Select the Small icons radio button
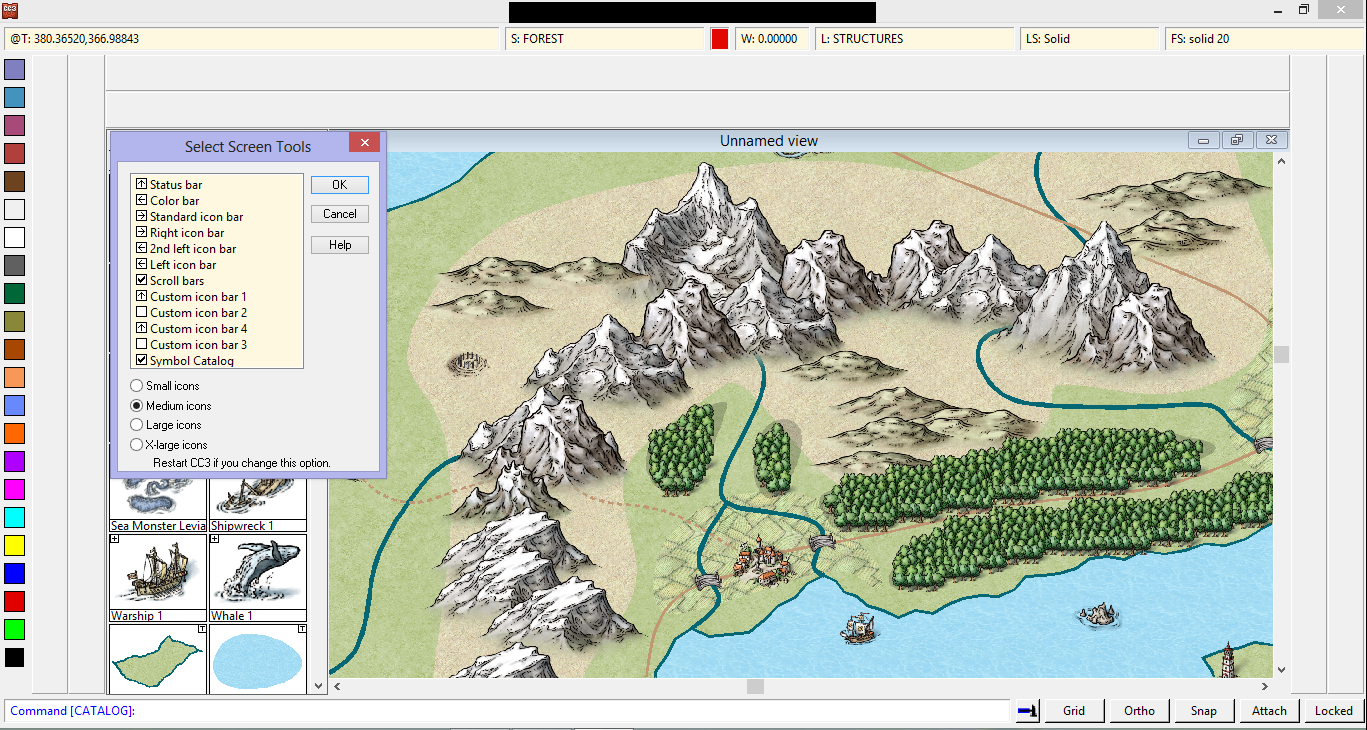The height and width of the screenshot is (730, 1367). click(137, 385)
